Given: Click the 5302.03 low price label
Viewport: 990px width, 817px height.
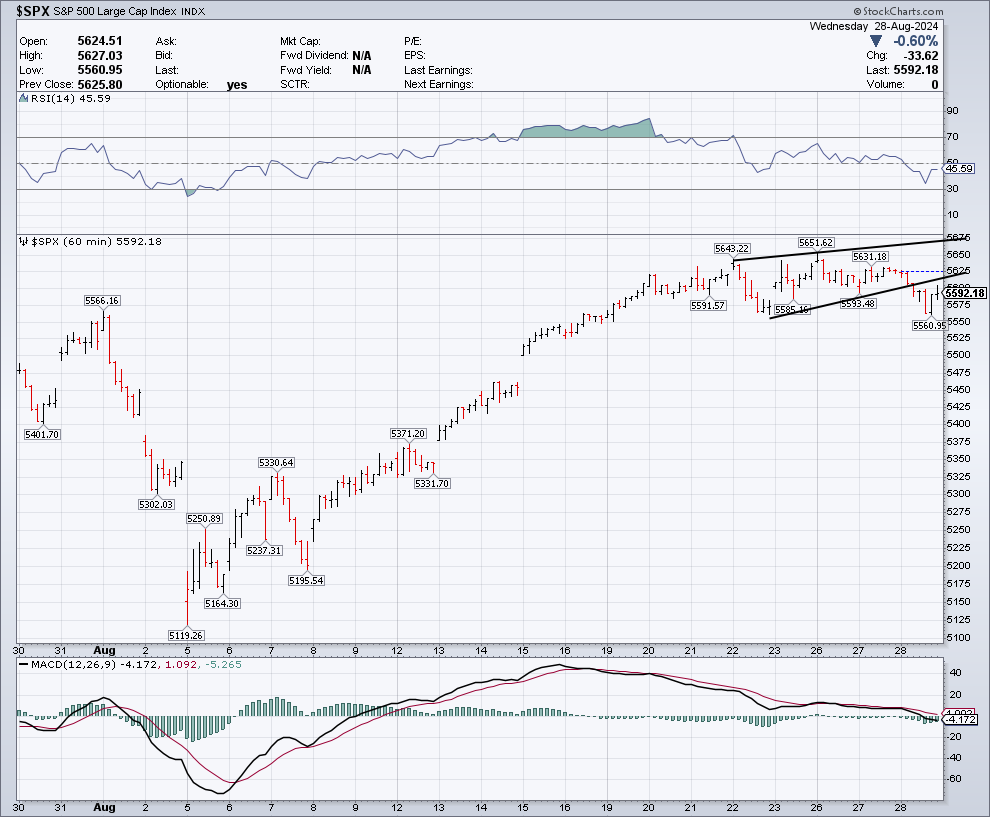Looking at the screenshot, I should (x=156, y=504).
